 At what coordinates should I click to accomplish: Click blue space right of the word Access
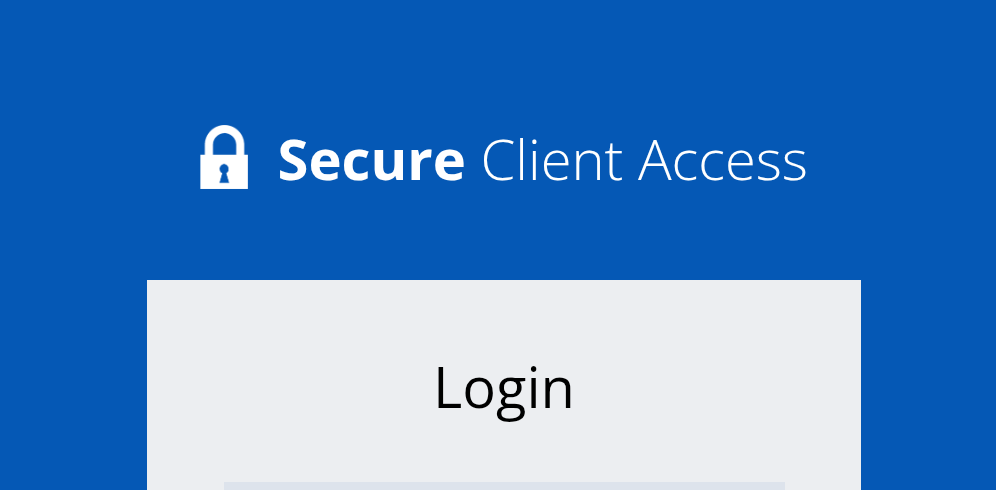900,160
